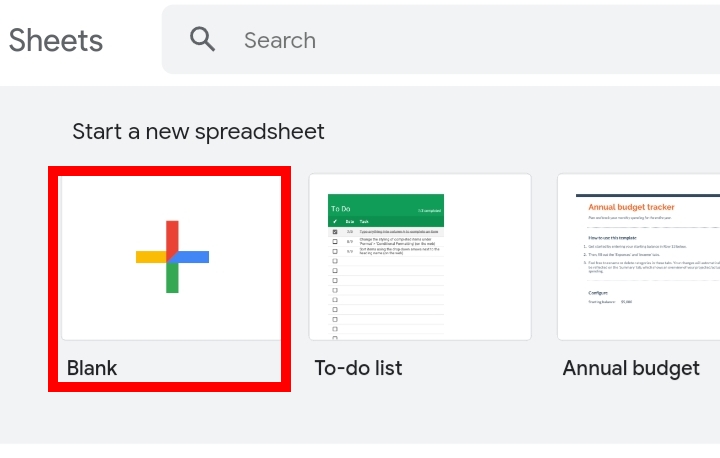Click the Start a new spreadsheet heading

pyautogui.click(x=198, y=132)
